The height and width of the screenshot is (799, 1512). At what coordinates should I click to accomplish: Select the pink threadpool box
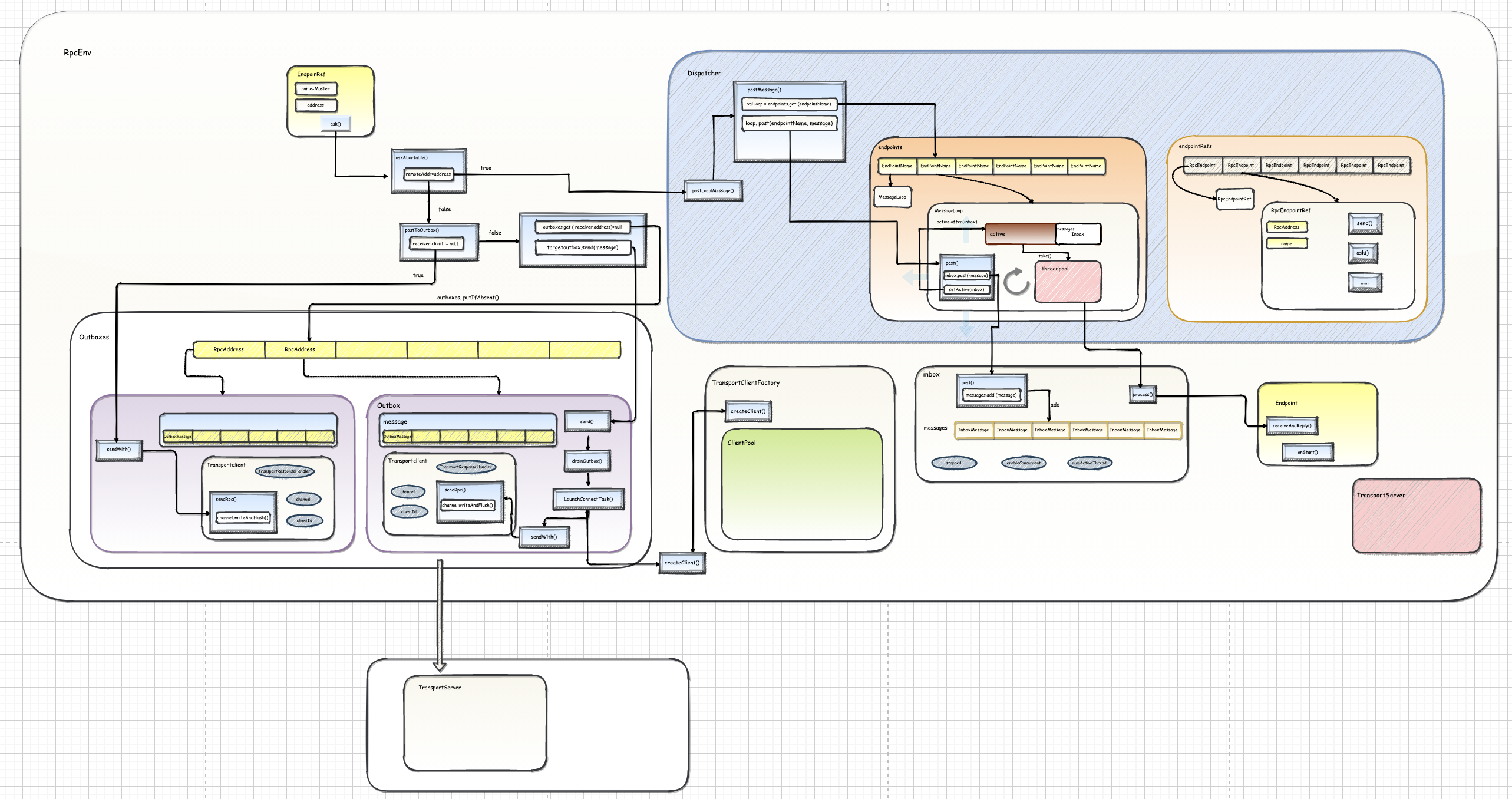pos(1068,282)
